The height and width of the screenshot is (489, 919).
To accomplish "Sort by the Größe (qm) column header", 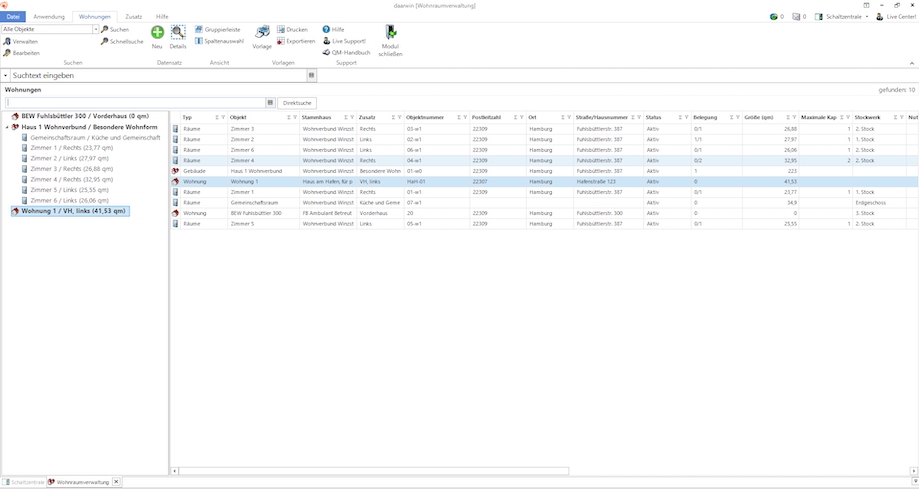I will point(759,117).
